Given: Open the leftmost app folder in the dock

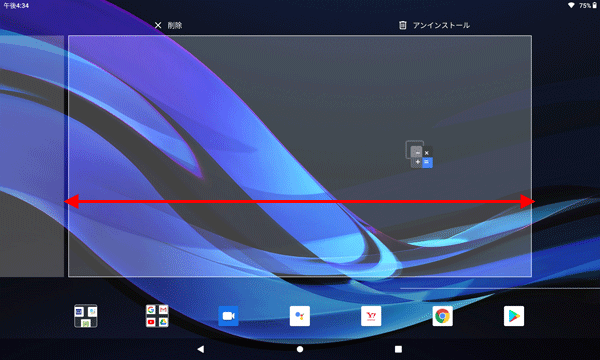Looking at the screenshot, I should coord(86,316).
